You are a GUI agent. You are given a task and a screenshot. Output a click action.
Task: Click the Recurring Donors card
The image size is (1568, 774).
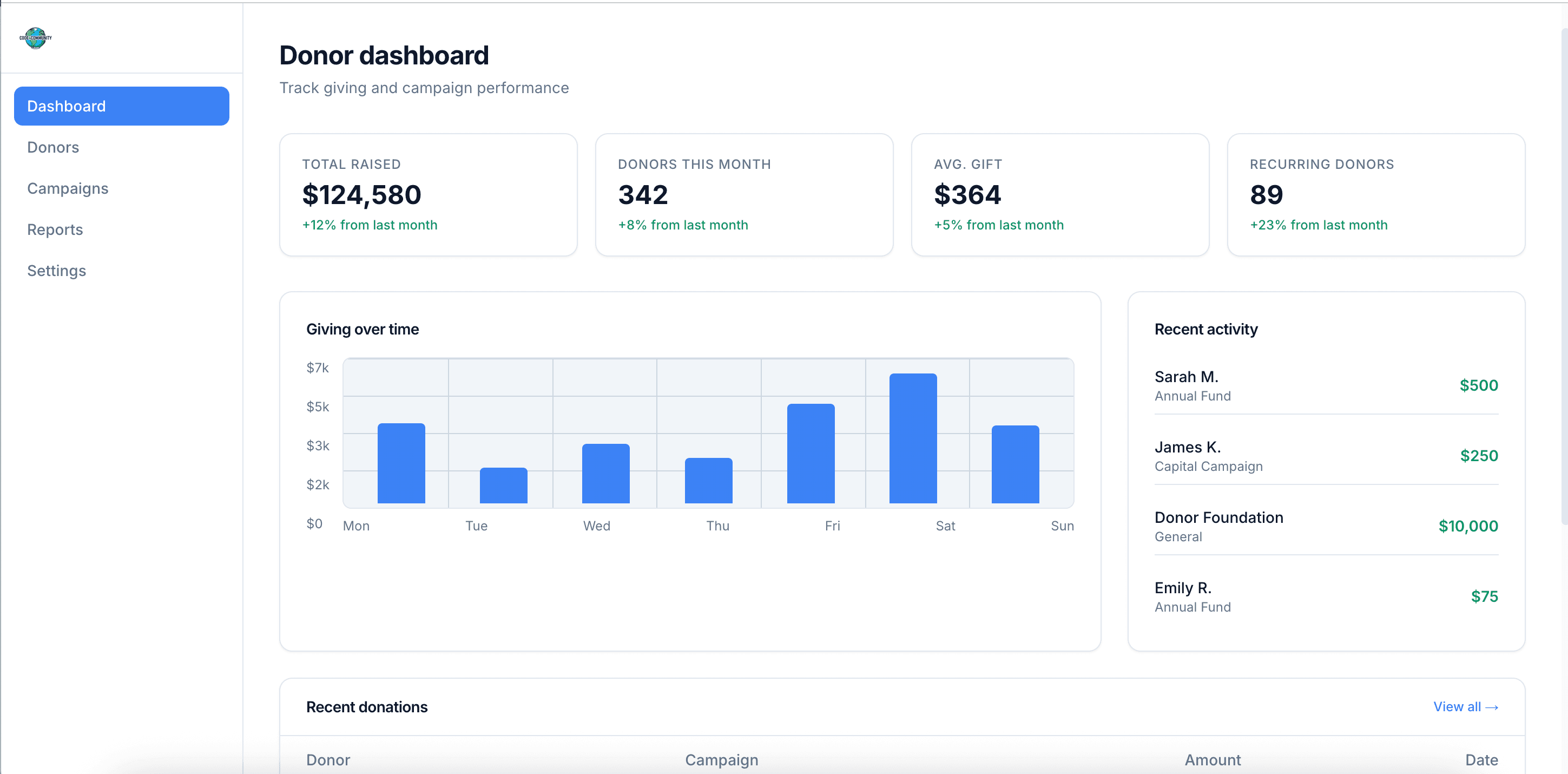pos(1376,195)
